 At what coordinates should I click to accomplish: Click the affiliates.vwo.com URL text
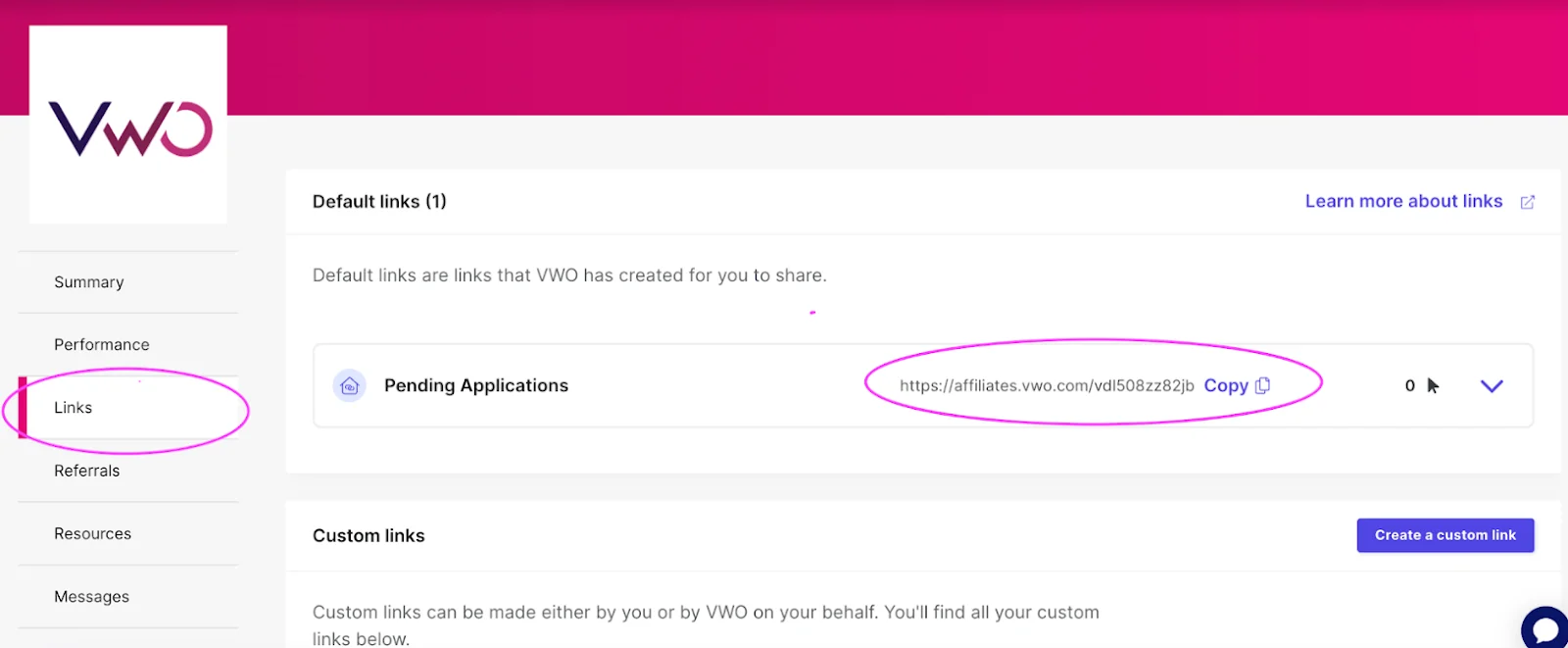coord(1047,385)
